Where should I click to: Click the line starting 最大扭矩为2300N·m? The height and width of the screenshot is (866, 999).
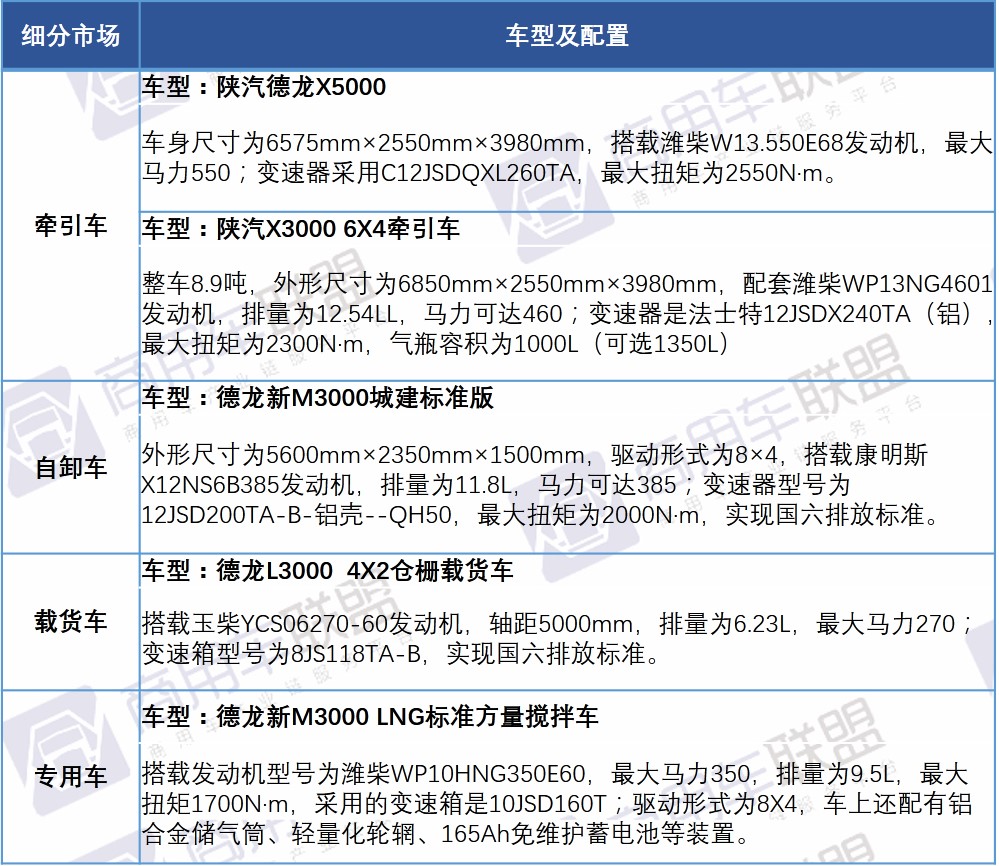point(435,344)
